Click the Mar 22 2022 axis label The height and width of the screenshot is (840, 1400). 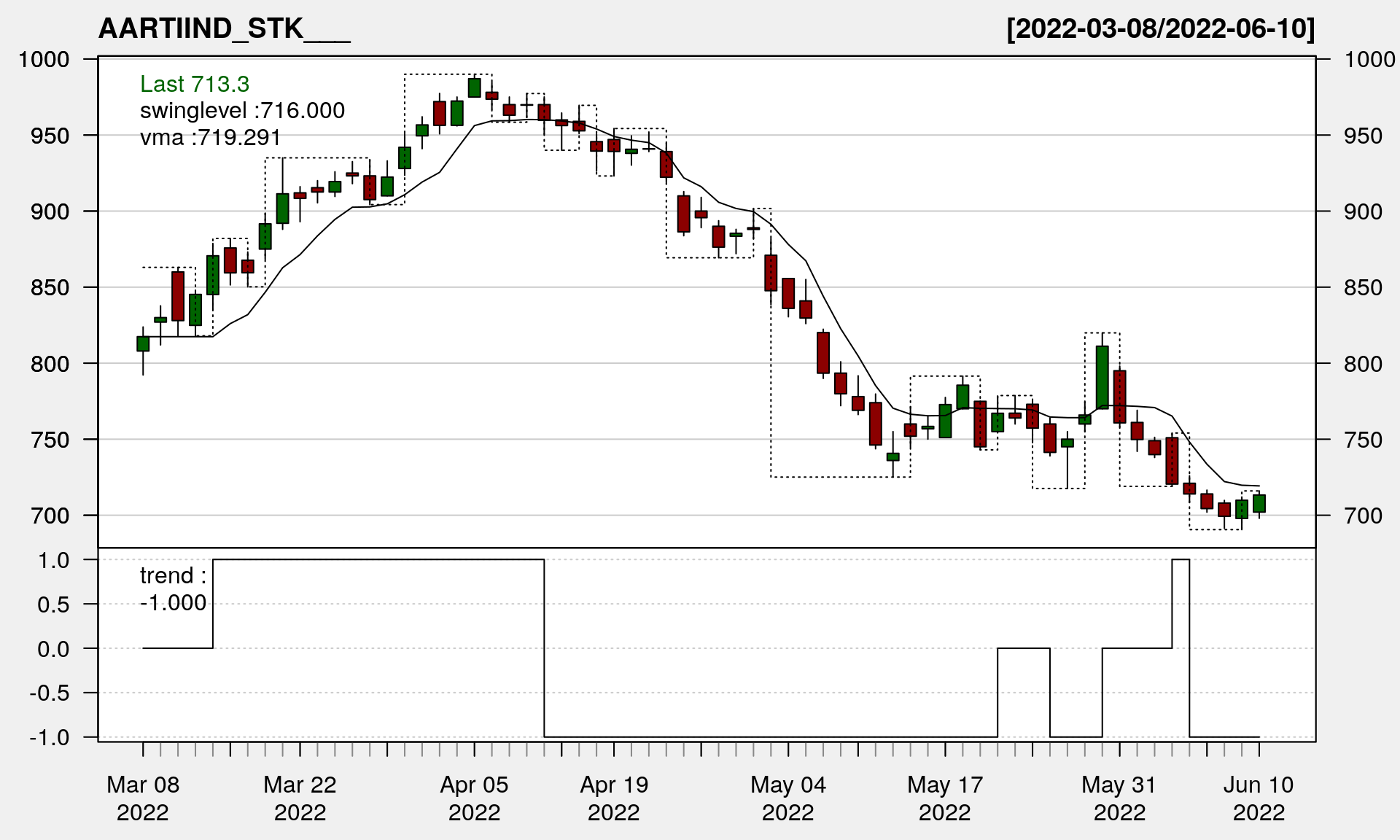point(300,798)
